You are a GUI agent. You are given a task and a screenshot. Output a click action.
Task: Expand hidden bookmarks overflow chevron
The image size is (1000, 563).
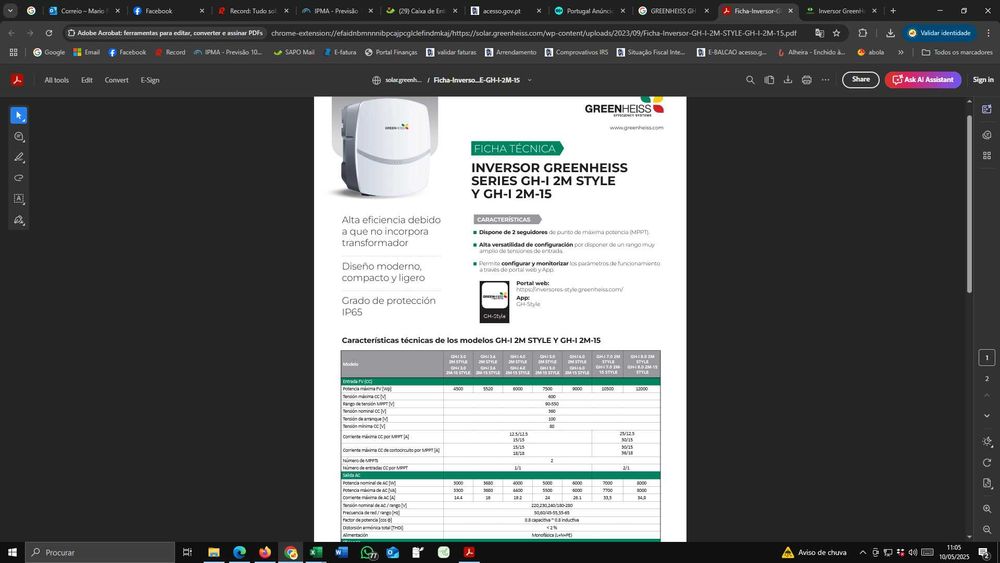pos(901,52)
